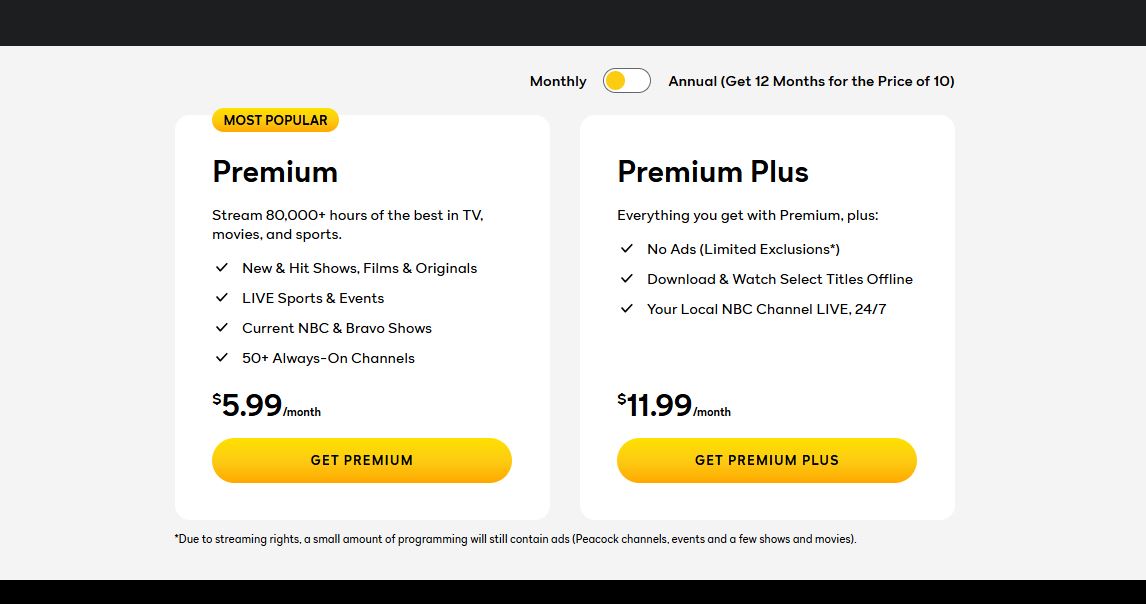Click checkmark beside Your Local NBC Channel
1146x604 pixels.
[626, 309]
